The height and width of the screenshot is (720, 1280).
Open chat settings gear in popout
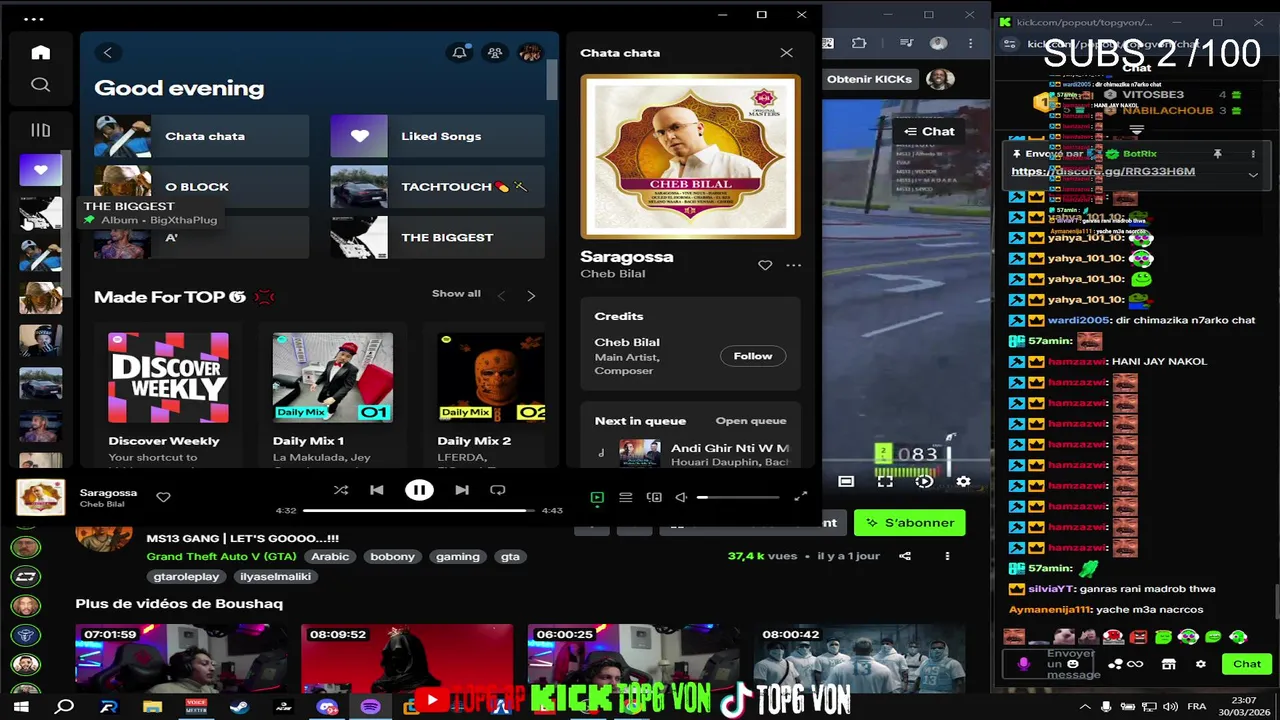pos(1201,664)
